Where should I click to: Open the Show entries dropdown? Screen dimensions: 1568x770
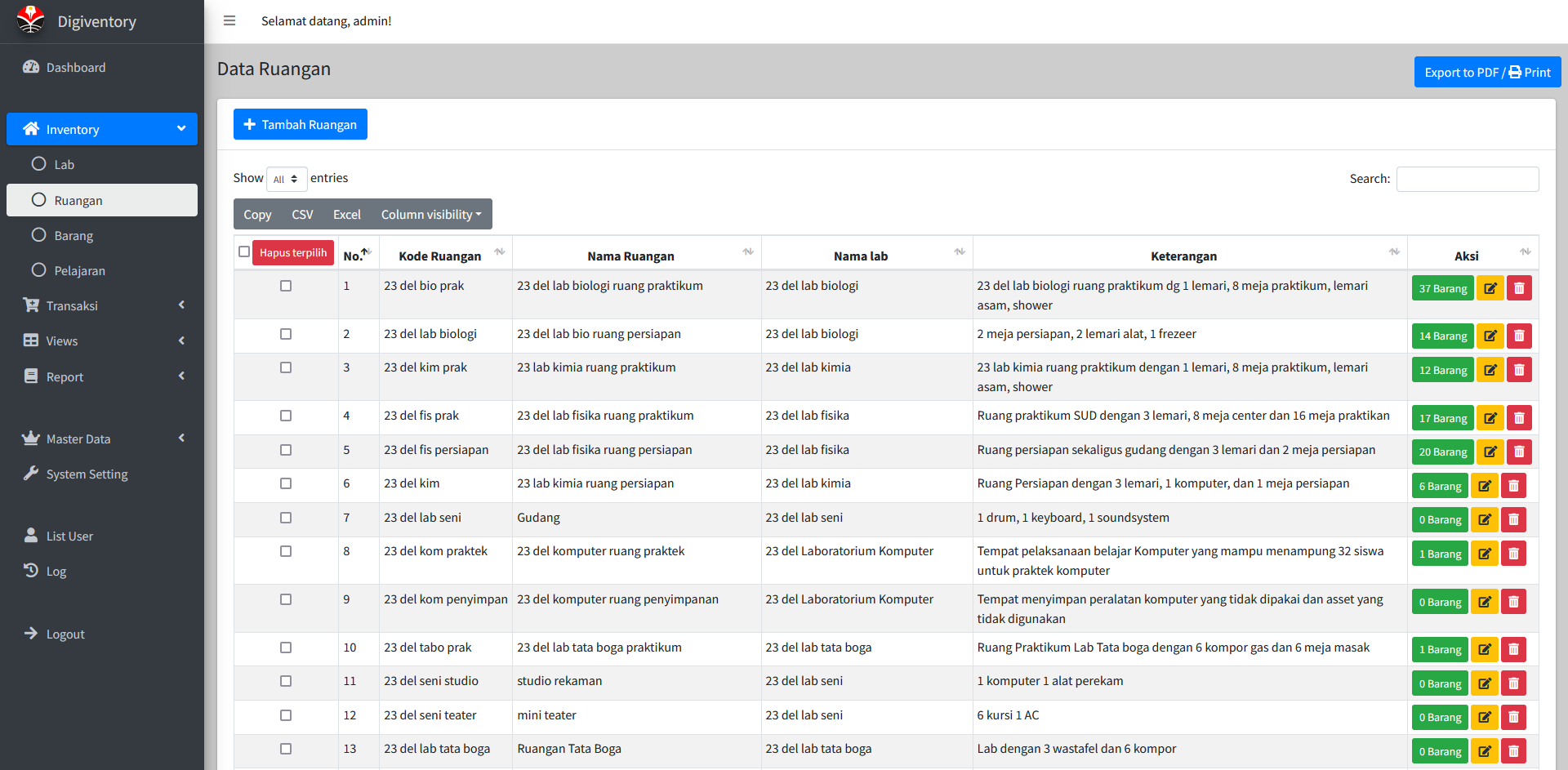tap(286, 179)
